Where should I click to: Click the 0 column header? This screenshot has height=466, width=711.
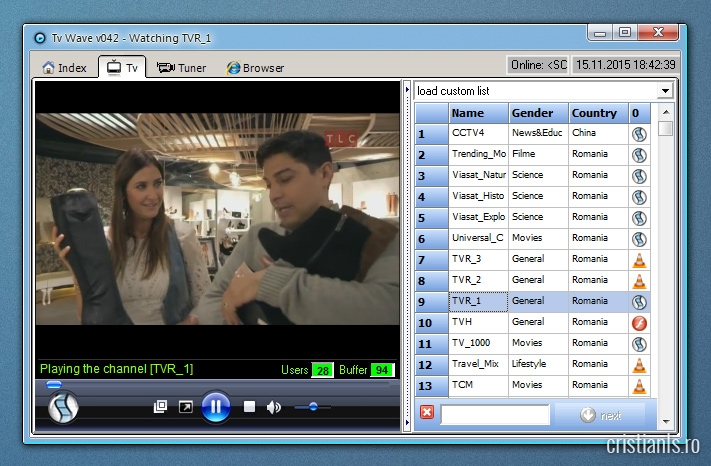(639, 113)
